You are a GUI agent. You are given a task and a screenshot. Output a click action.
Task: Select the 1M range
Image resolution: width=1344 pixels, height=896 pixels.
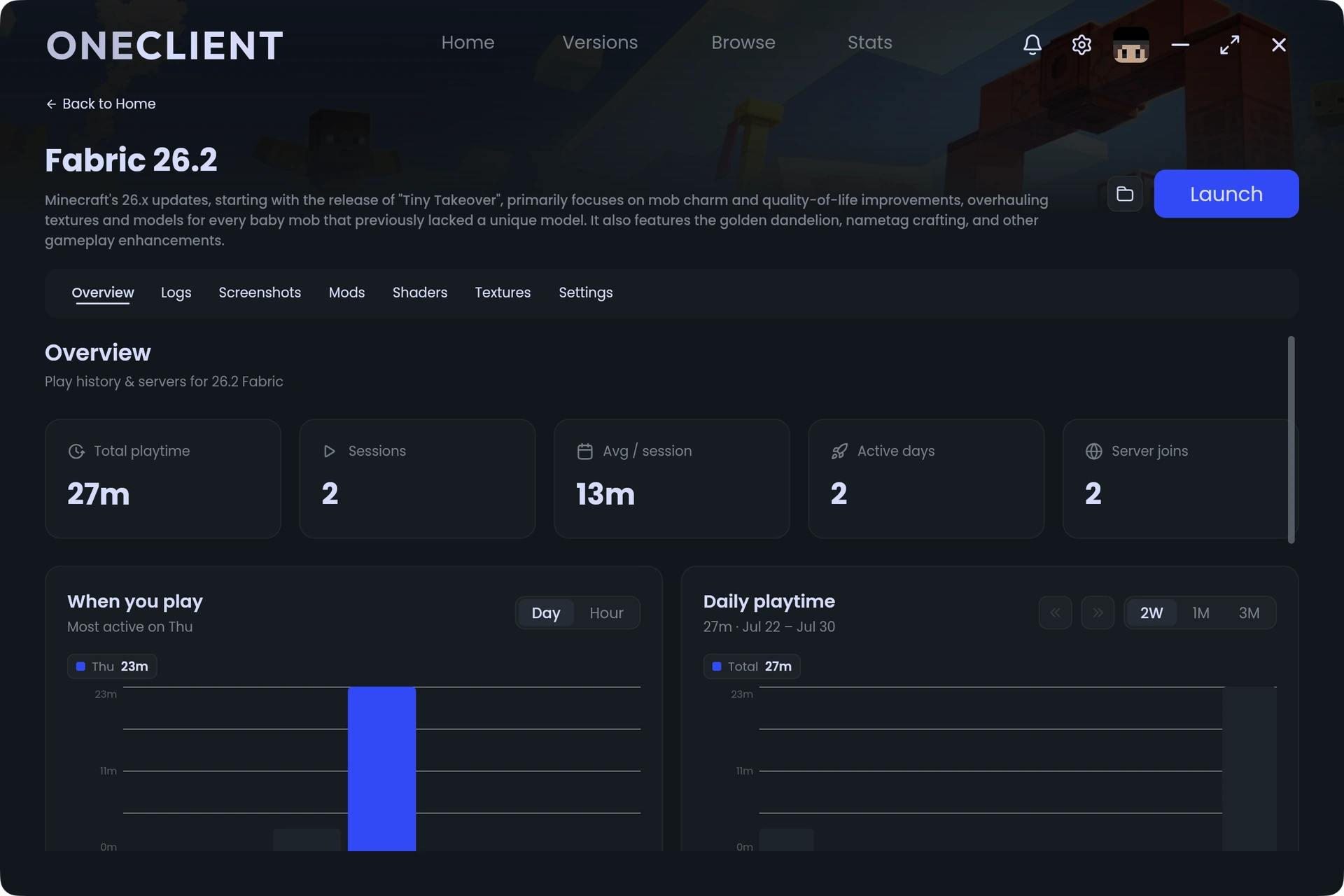coord(1200,613)
